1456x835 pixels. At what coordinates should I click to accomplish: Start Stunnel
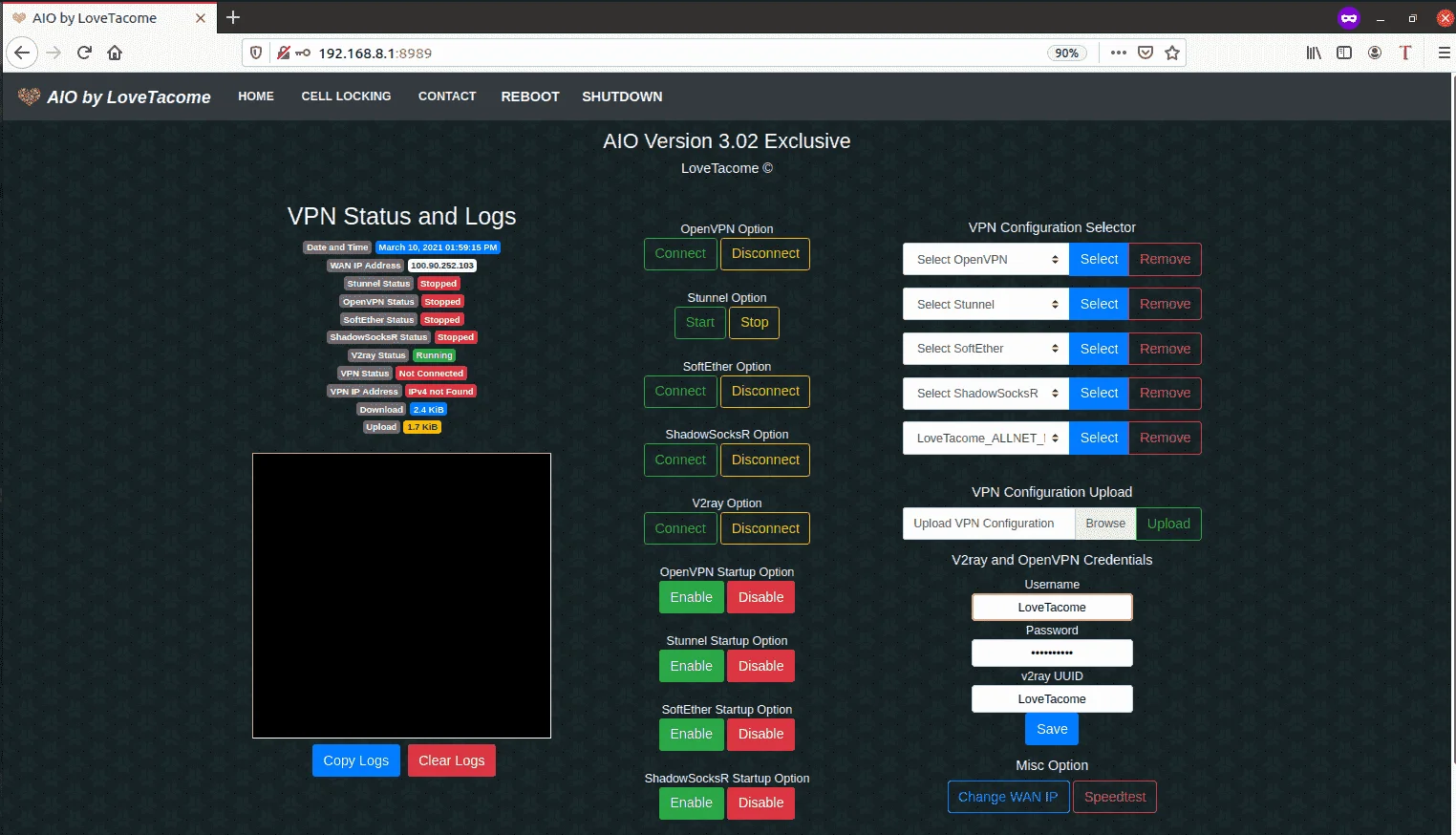coord(700,322)
